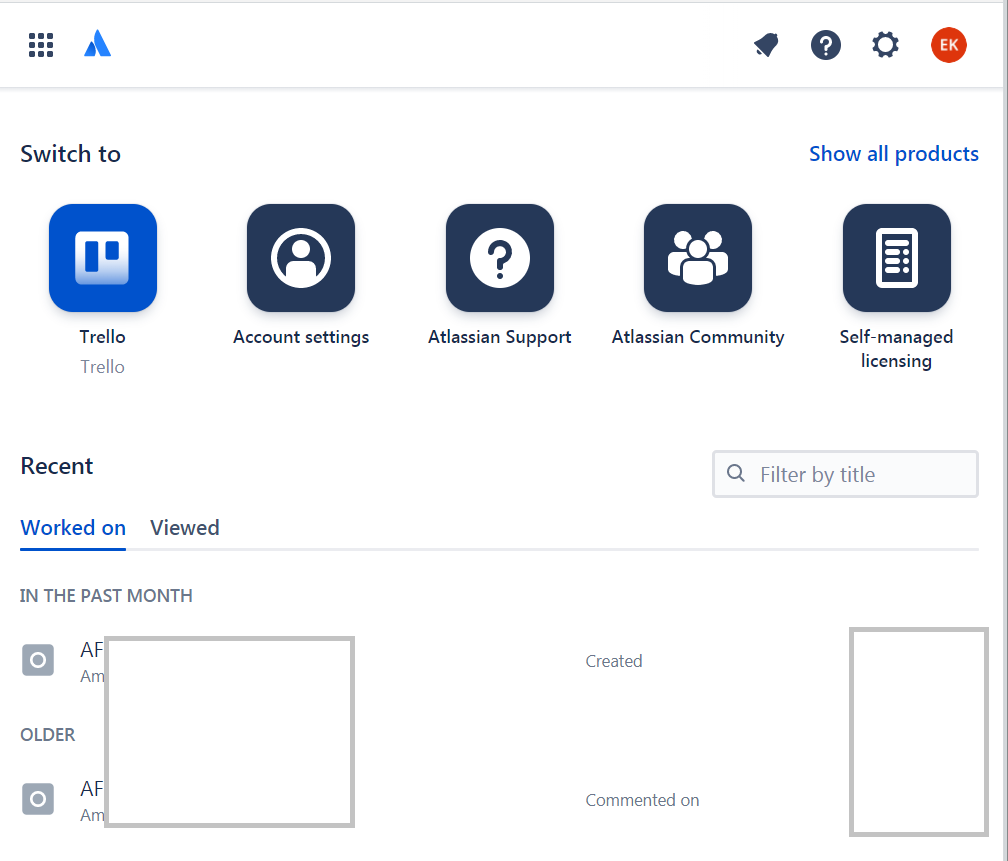Open the Created item from the past month

pos(499,661)
